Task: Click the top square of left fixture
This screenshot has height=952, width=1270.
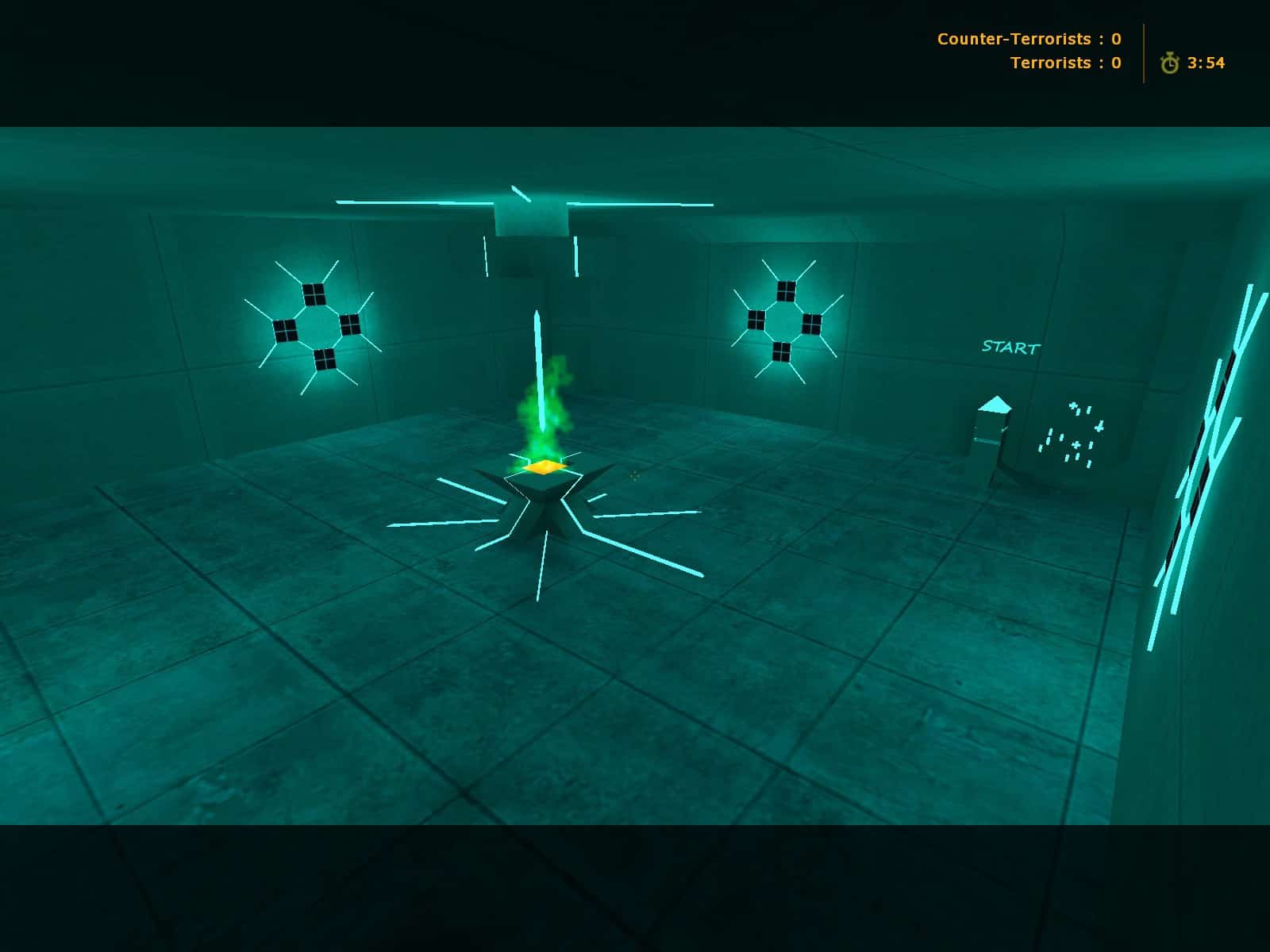Action: pos(314,294)
